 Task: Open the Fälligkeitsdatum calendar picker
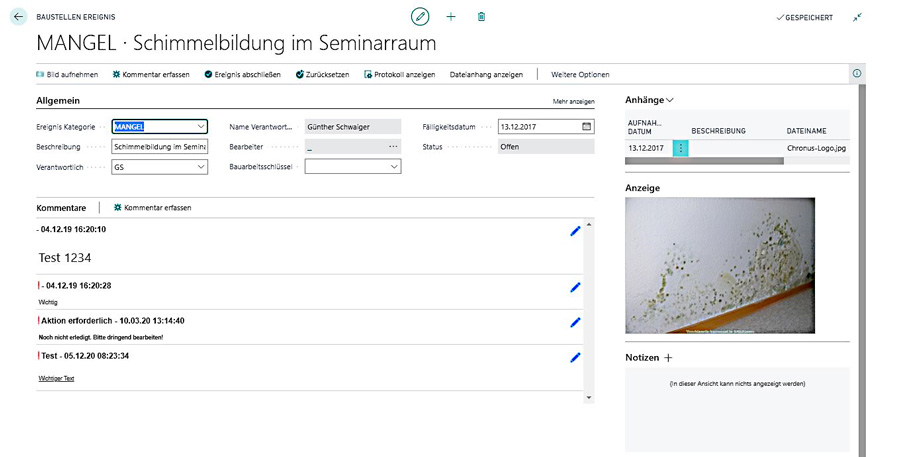point(587,126)
